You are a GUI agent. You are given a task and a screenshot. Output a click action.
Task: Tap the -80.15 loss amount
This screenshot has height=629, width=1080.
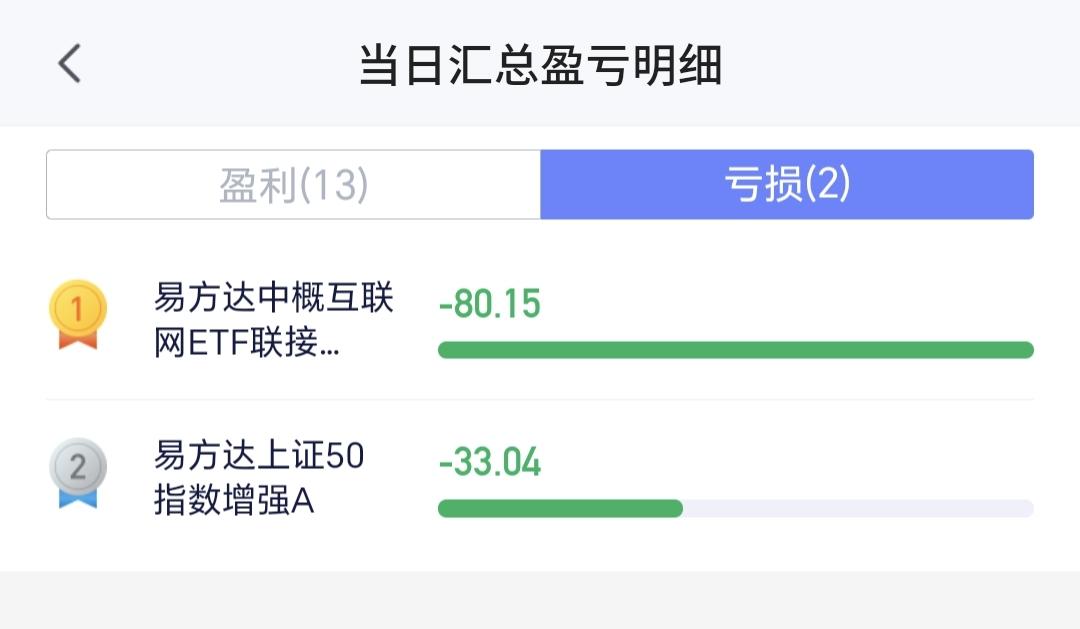[x=489, y=304]
